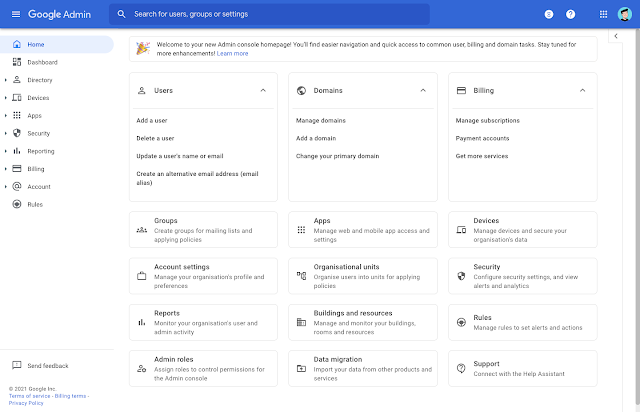Screen dimensions: 640x412
Task: Click the Add a user link
Action: tap(152, 120)
